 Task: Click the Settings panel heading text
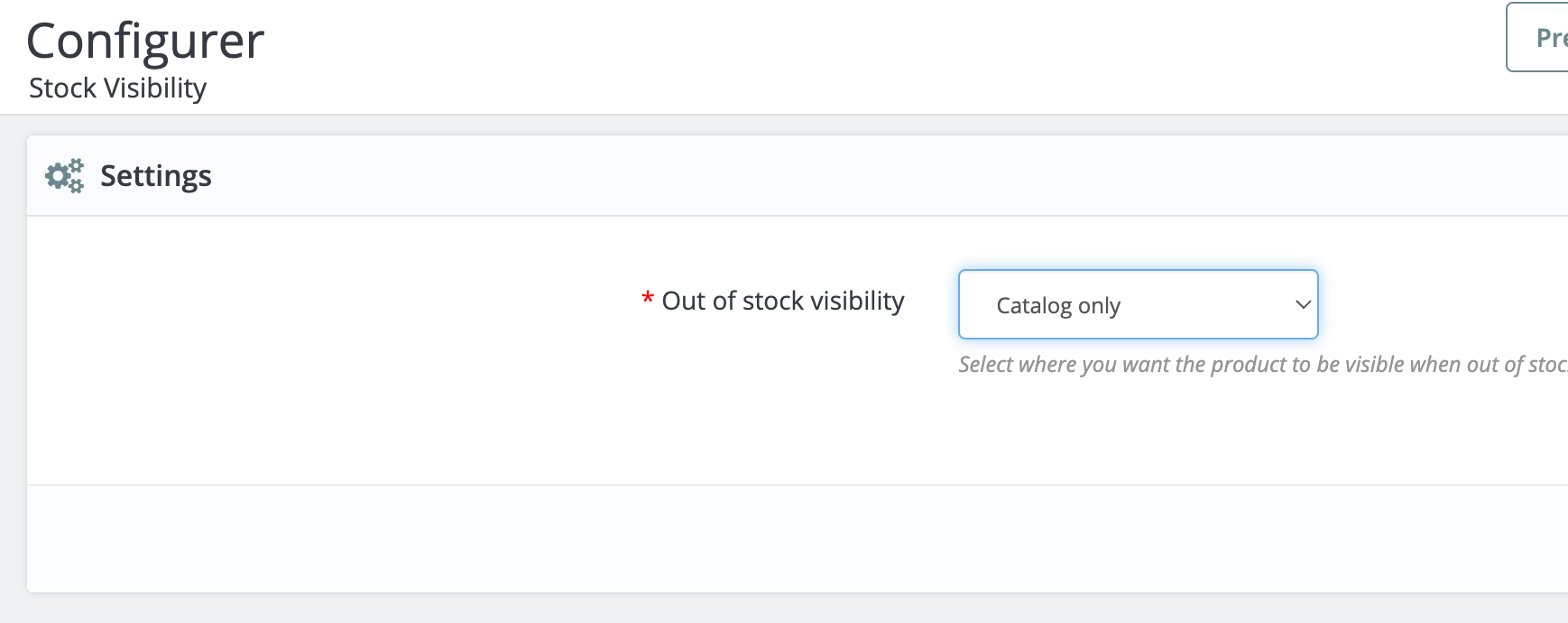pos(156,176)
